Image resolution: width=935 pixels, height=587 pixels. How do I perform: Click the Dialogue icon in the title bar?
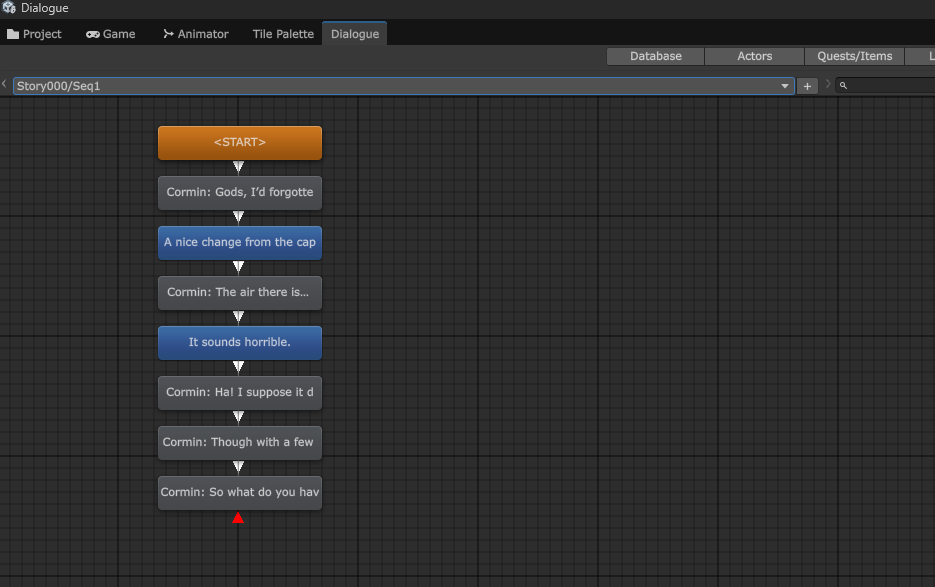click(8, 8)
